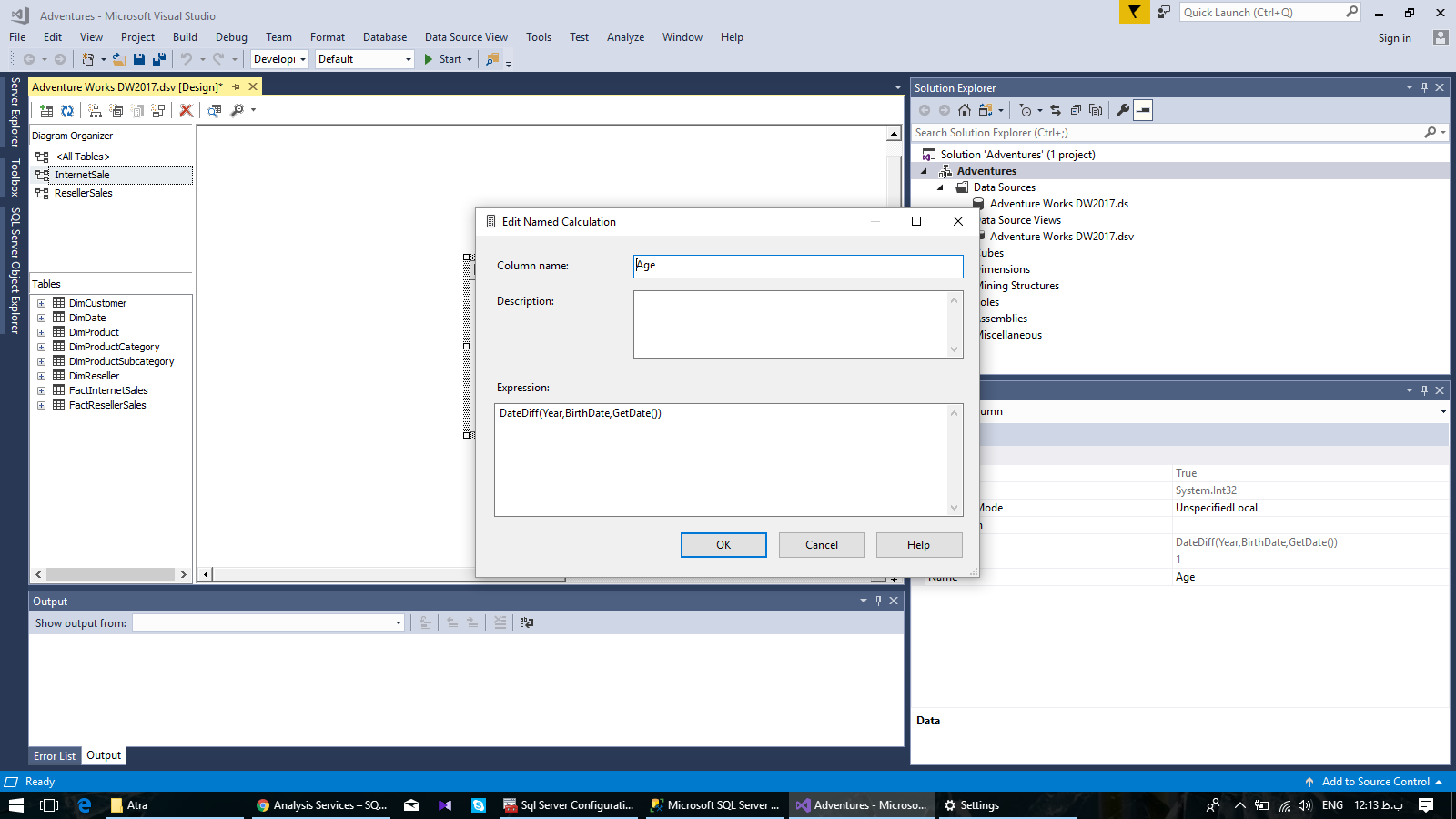The height and width of the screenshot is (819, 1456).
Task: Expand the DimProduct table node
Action: [x=41, y=332]
